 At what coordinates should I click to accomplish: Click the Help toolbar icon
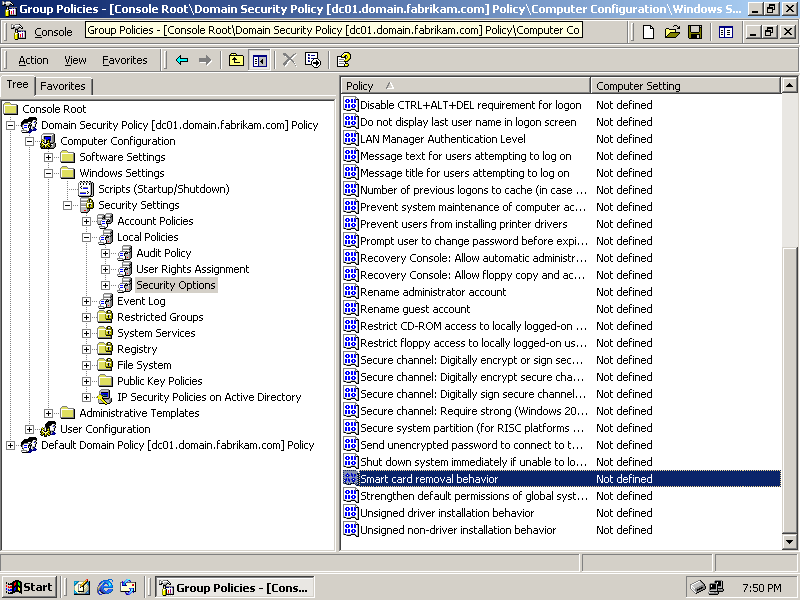tap(343, 60)
